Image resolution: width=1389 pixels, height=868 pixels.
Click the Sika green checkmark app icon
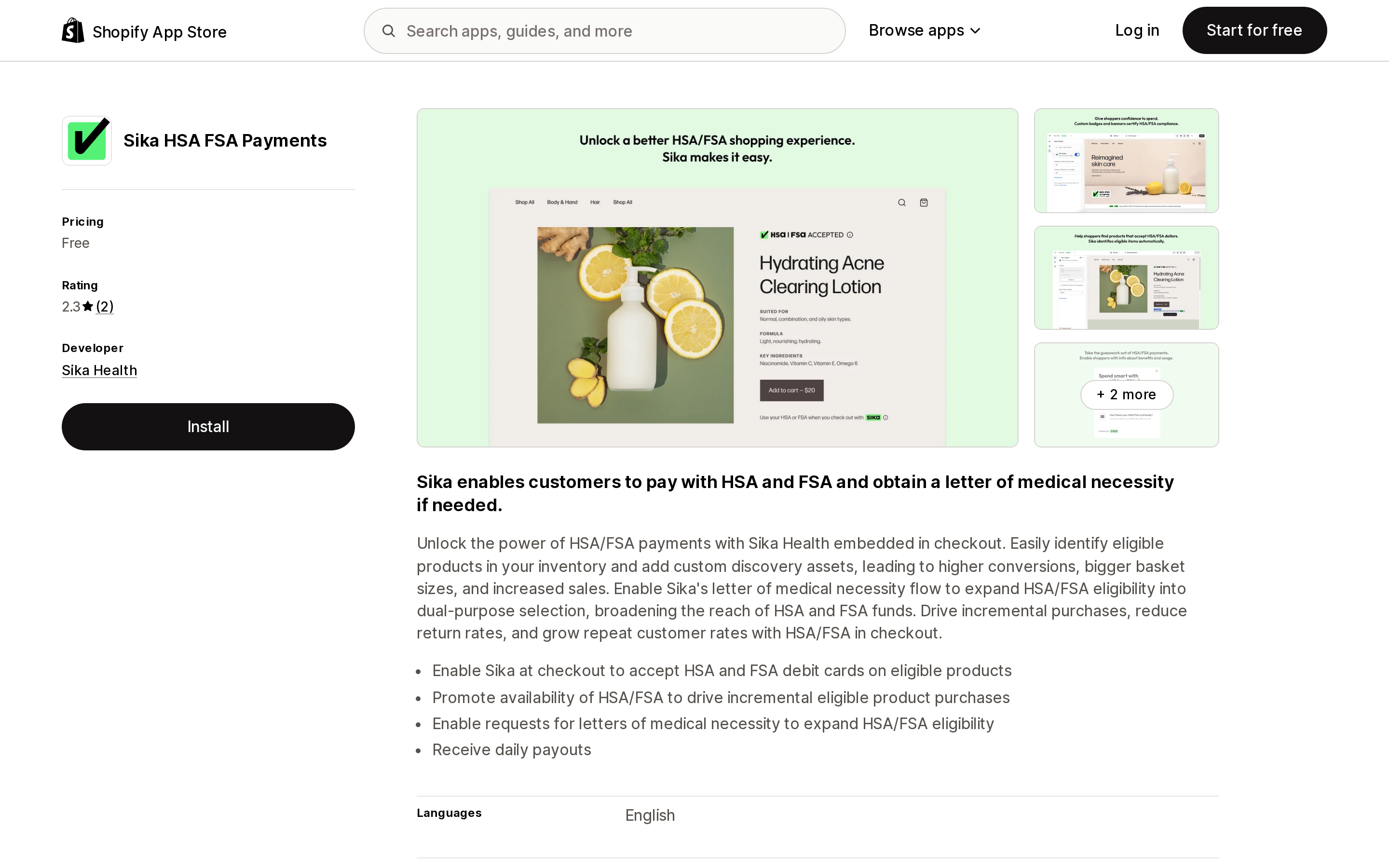[x=87, y=141]
